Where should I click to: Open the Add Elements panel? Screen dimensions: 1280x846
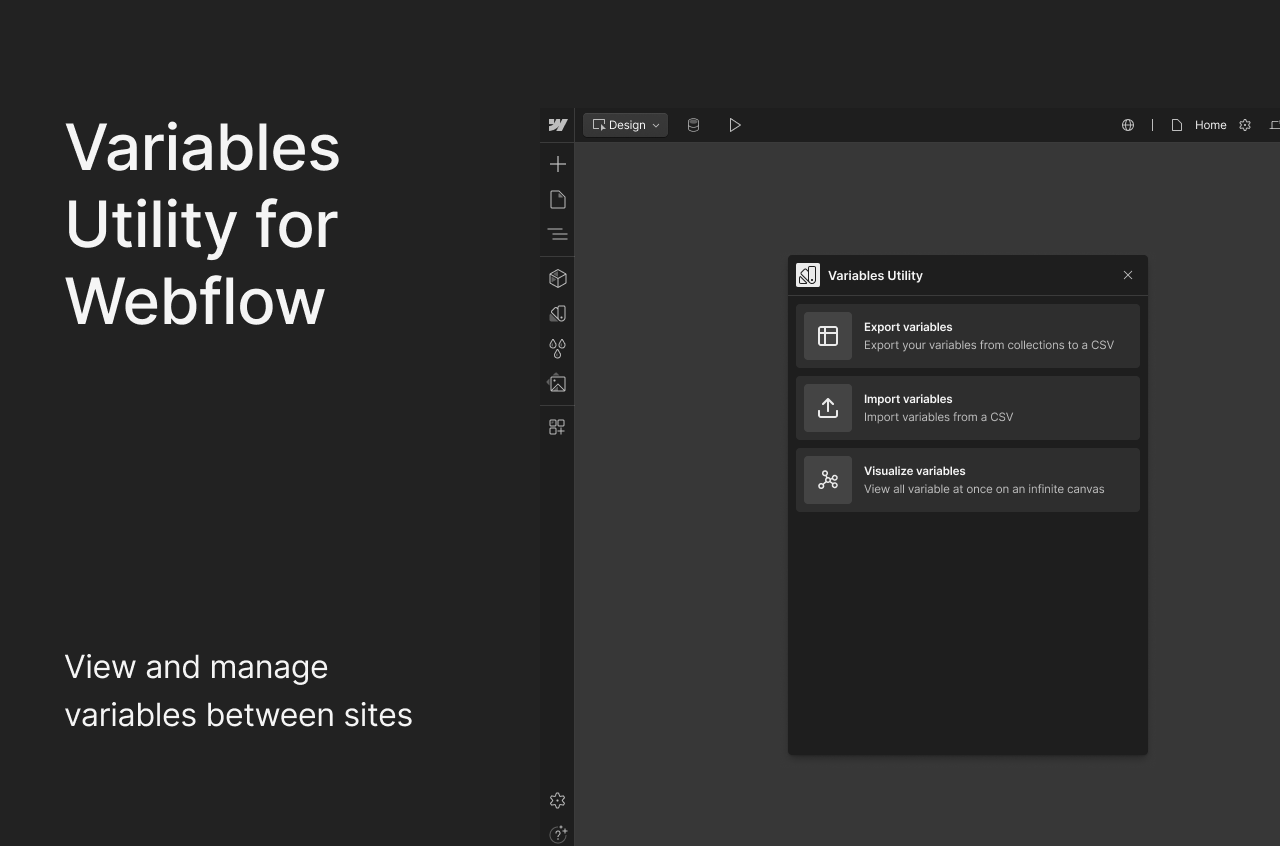coord(557,164)
